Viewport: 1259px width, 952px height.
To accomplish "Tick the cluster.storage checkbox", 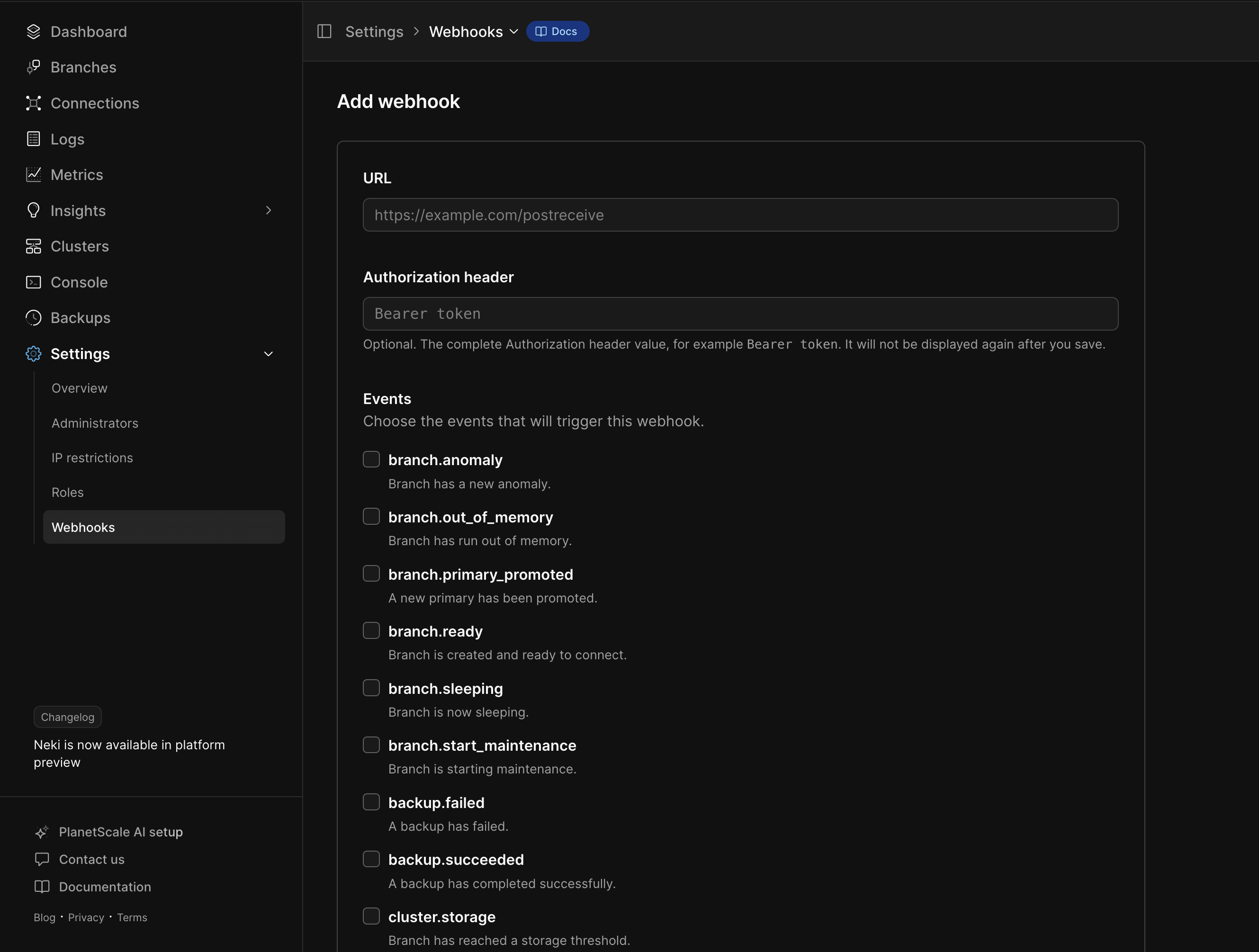I will point(371,916).
